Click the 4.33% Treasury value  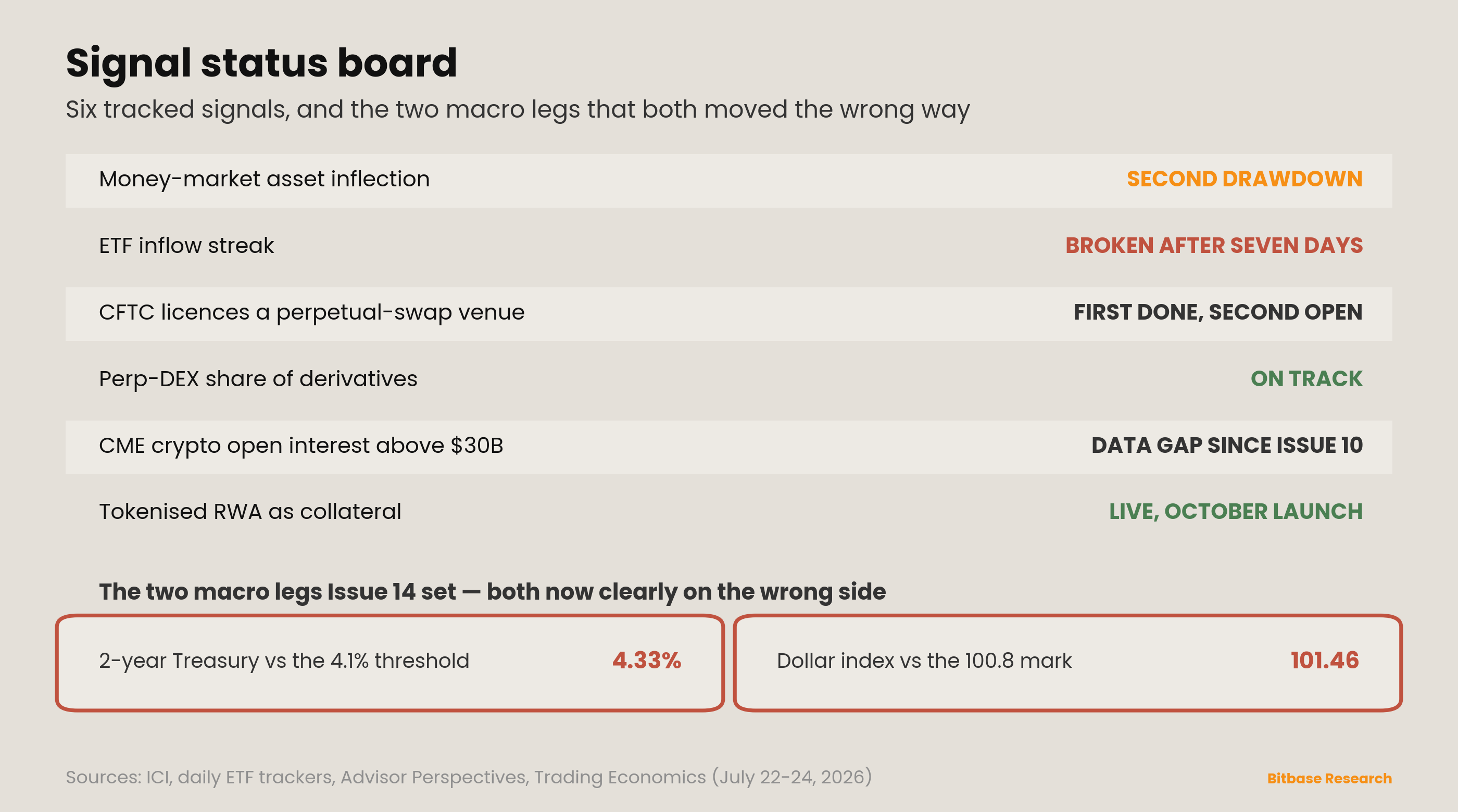pos(646,661)
